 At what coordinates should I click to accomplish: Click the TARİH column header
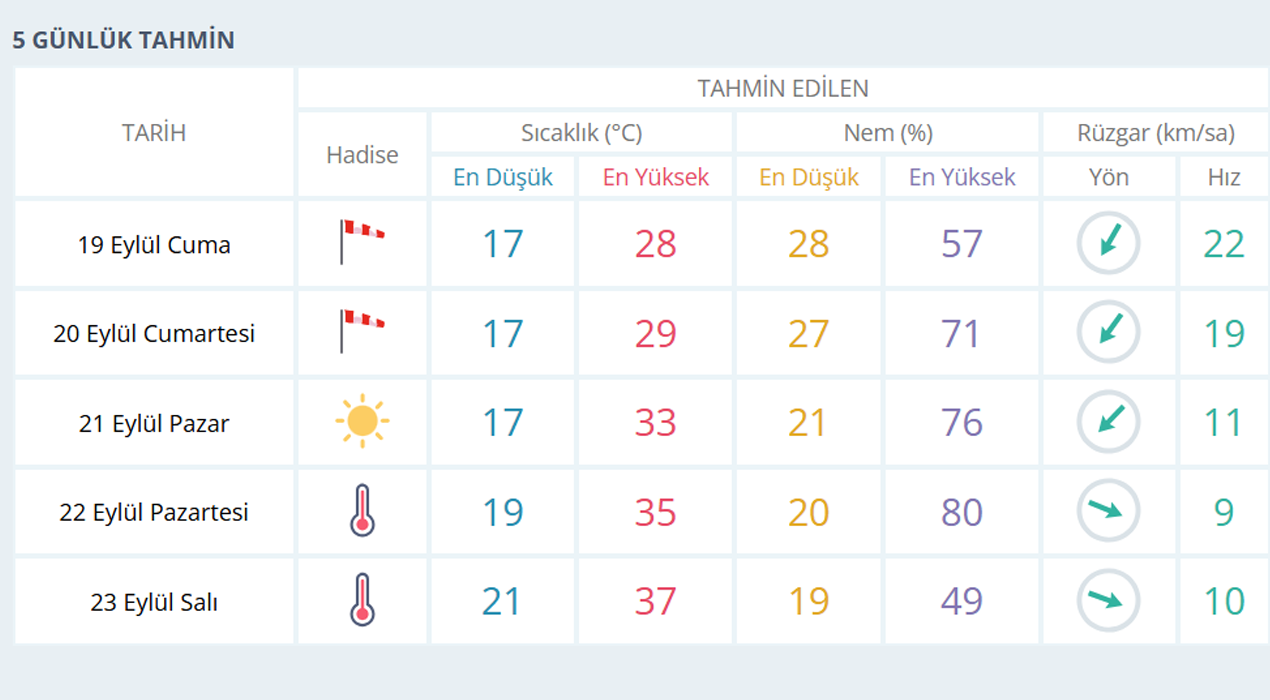(x=154, y=133)
